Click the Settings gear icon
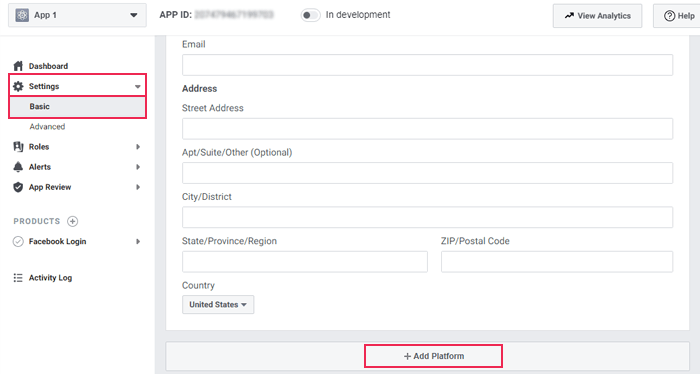Screen dimensions: 700x374 click(18, 86)
